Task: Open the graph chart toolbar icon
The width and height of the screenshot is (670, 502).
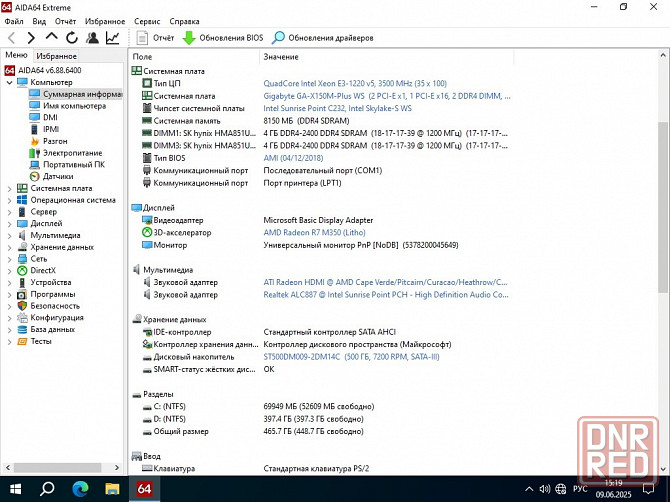Action: (x=112, y=38)
